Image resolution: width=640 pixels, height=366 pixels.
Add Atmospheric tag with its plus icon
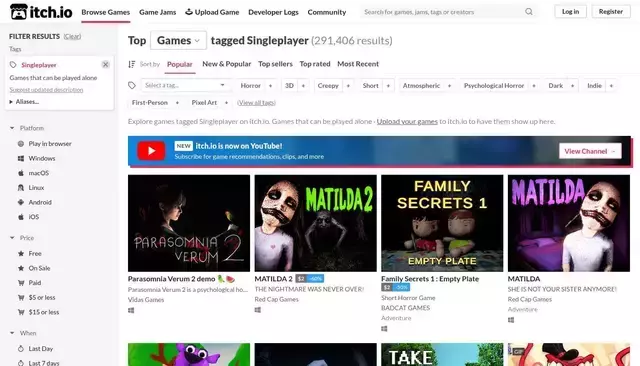click(x=449, y=86)
